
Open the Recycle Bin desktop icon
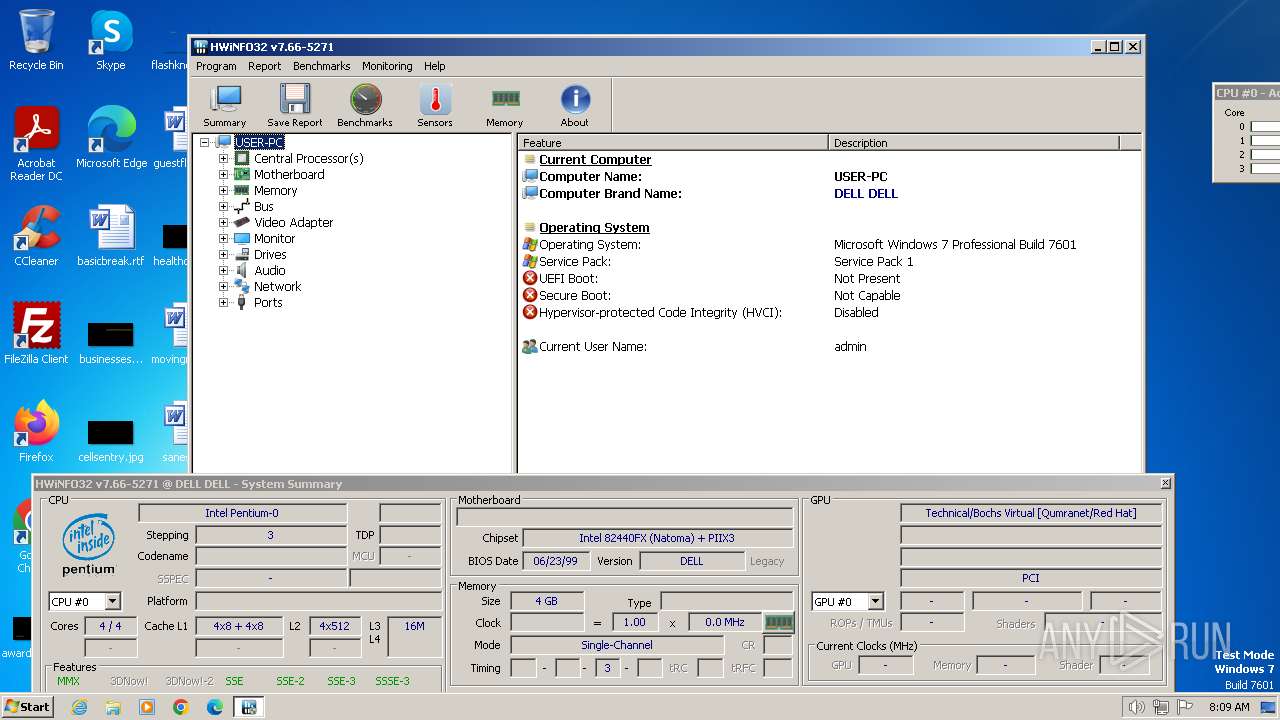tap(36, 40)
